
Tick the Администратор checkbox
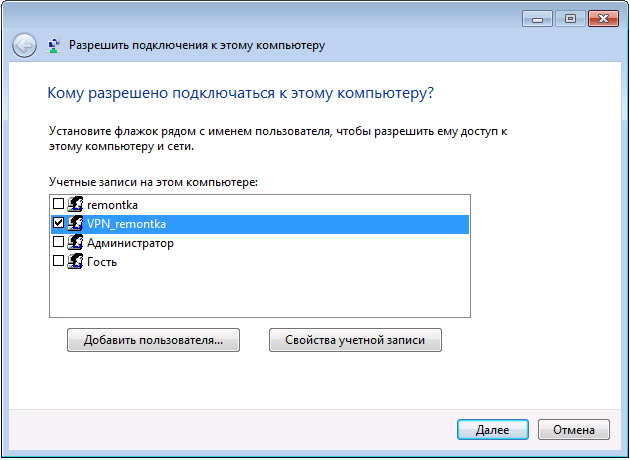click(58, 243)
